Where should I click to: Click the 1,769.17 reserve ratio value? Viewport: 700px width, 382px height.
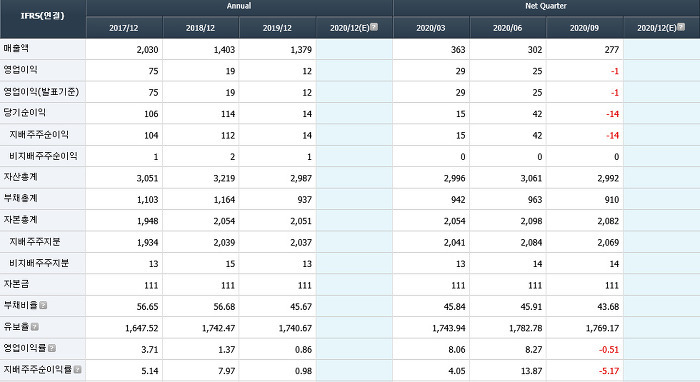[602, 328]
